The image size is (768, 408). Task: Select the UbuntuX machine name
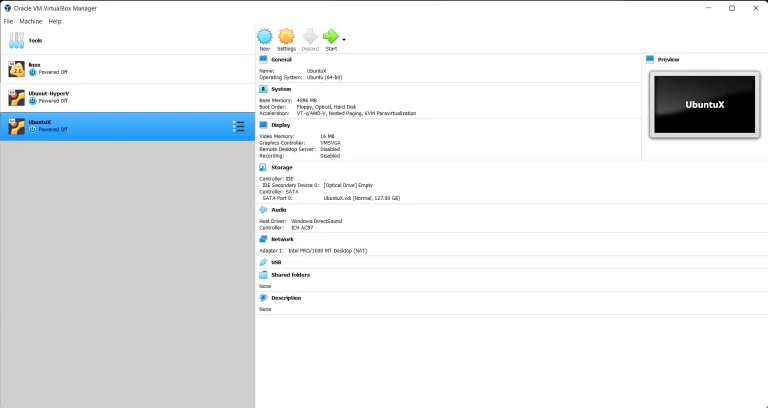(40, 122)
